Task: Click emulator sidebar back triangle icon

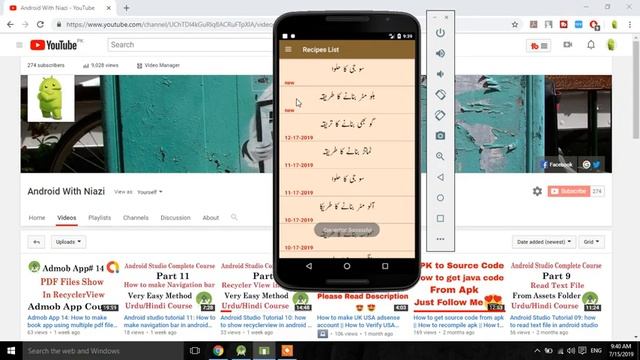Action: (x=440, y=177)
